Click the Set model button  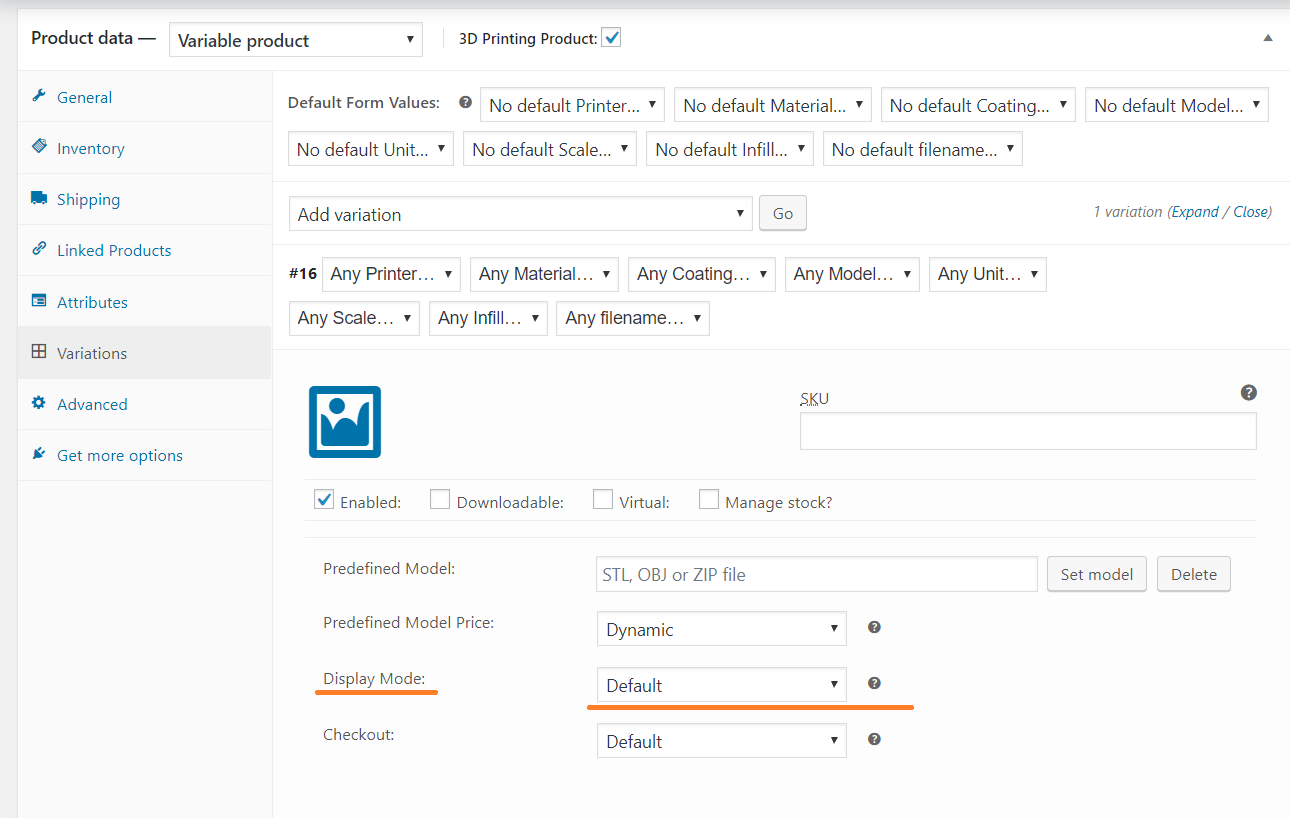[1097, 574]
